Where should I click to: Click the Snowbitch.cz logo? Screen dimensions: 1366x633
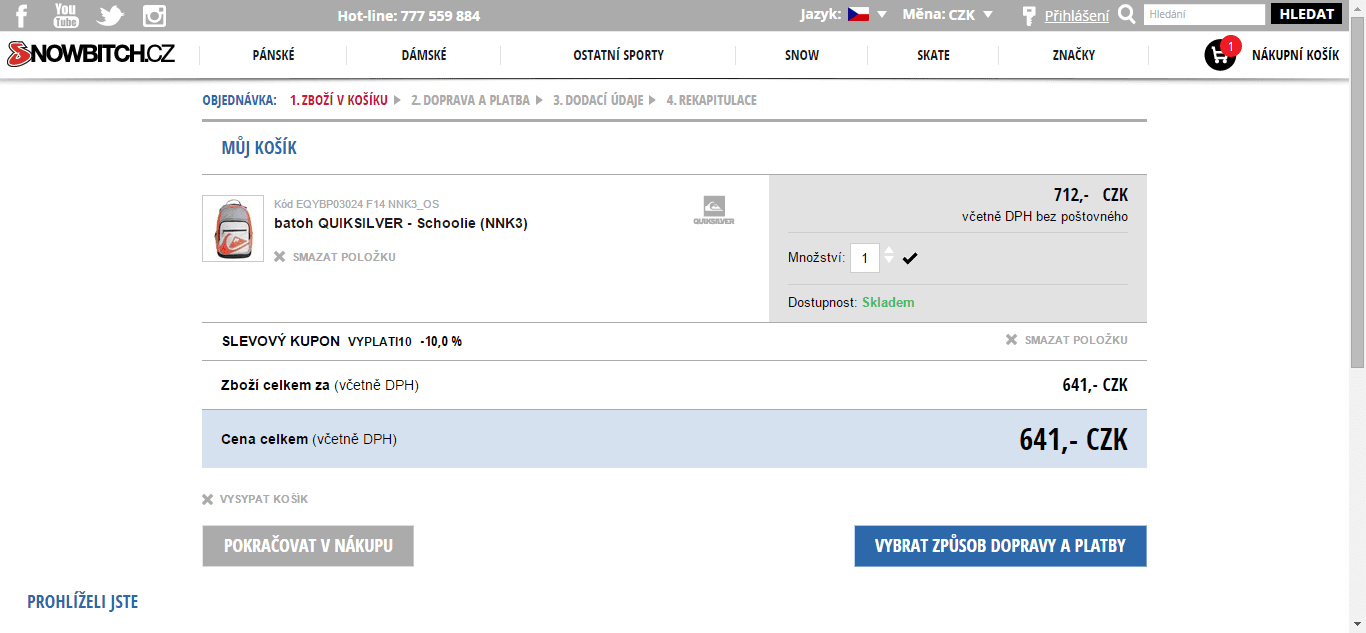pos(91,54)
